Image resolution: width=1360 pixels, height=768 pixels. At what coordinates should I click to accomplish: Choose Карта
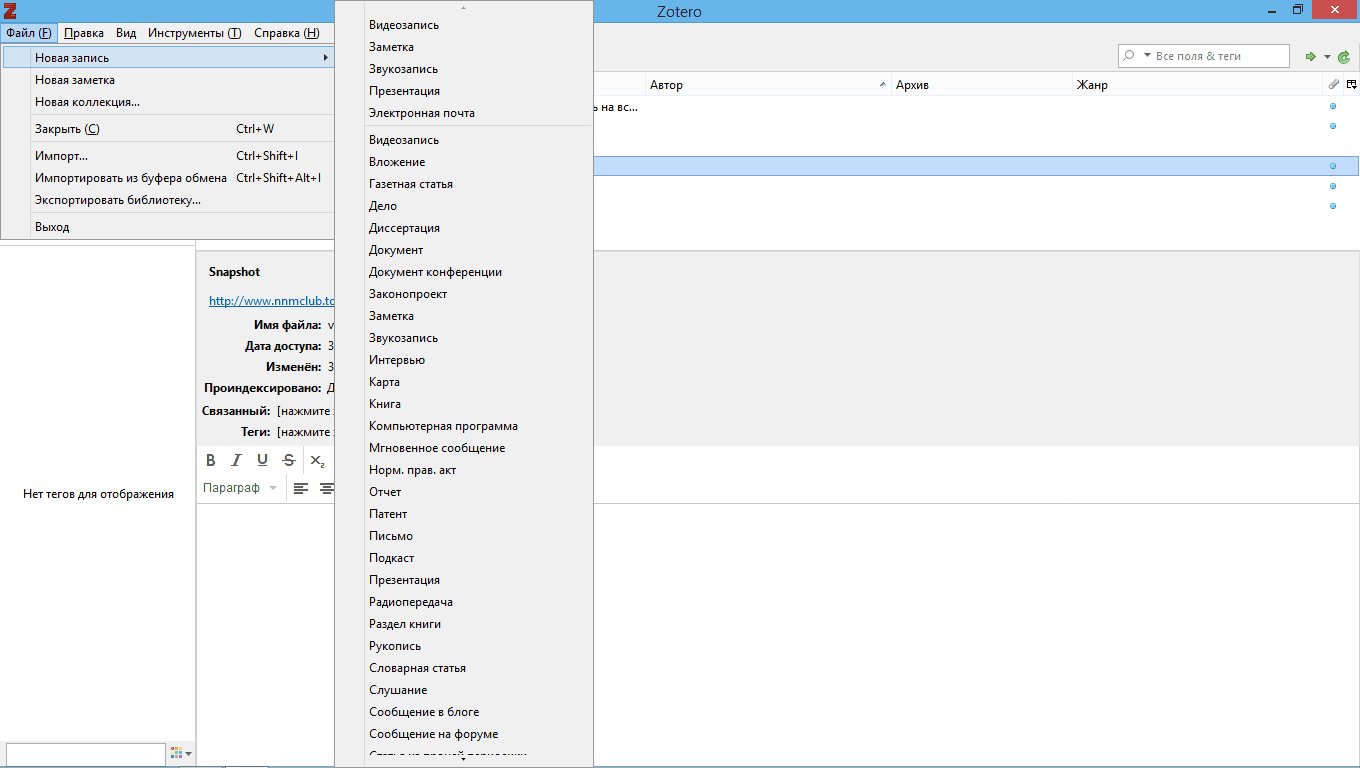click(464, 382)
